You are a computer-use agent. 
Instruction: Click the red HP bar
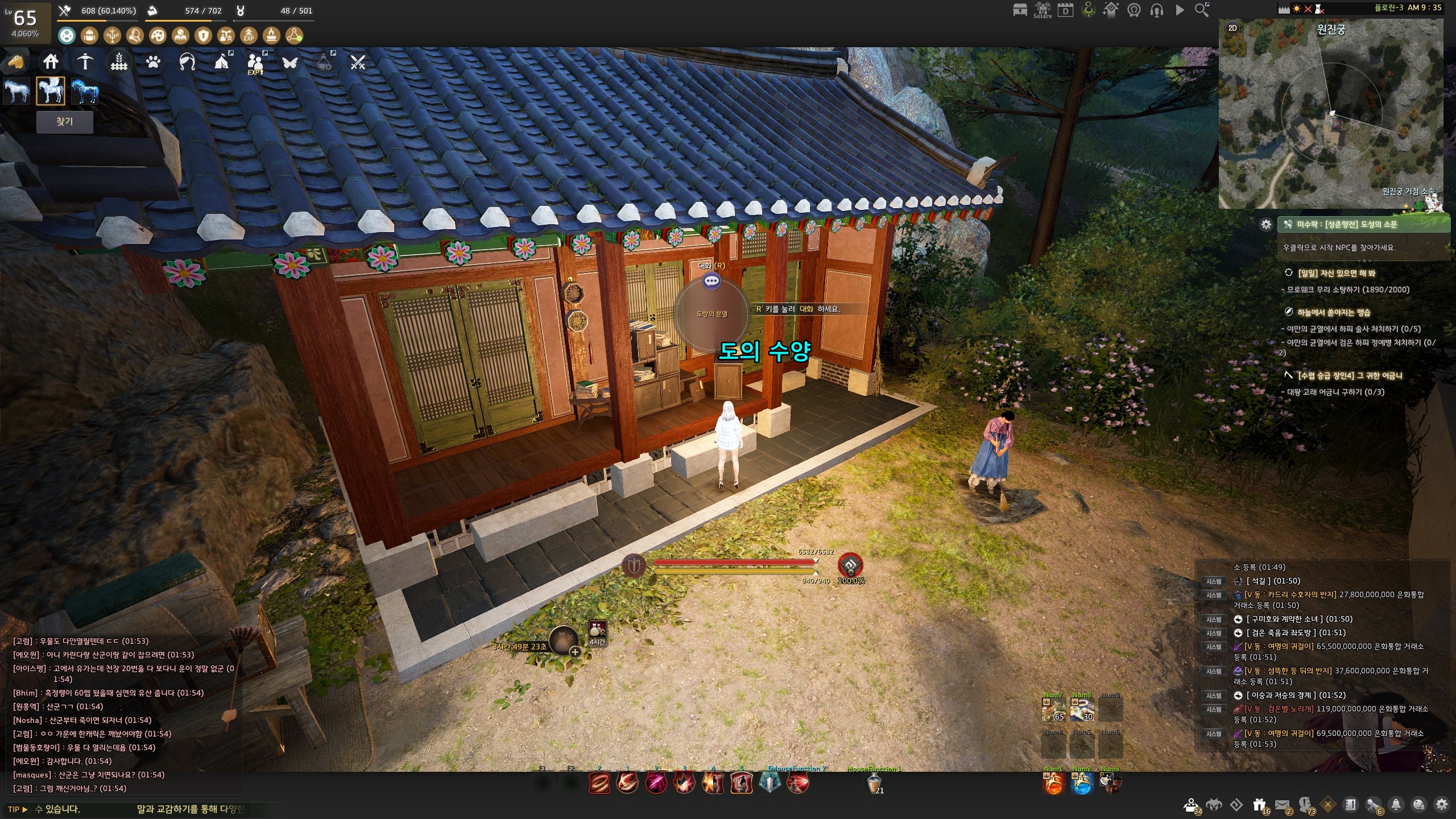pyautogui.click(x=734, y=562)
